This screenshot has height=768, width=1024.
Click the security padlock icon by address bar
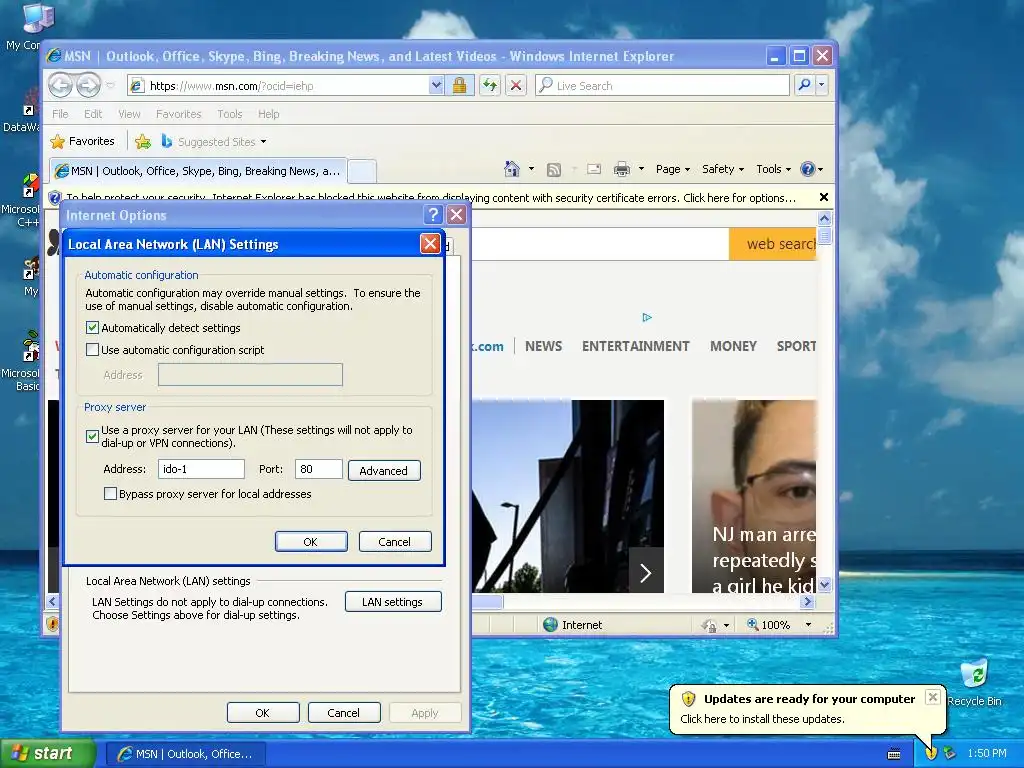pyautogui.click(x=460, y=86)
